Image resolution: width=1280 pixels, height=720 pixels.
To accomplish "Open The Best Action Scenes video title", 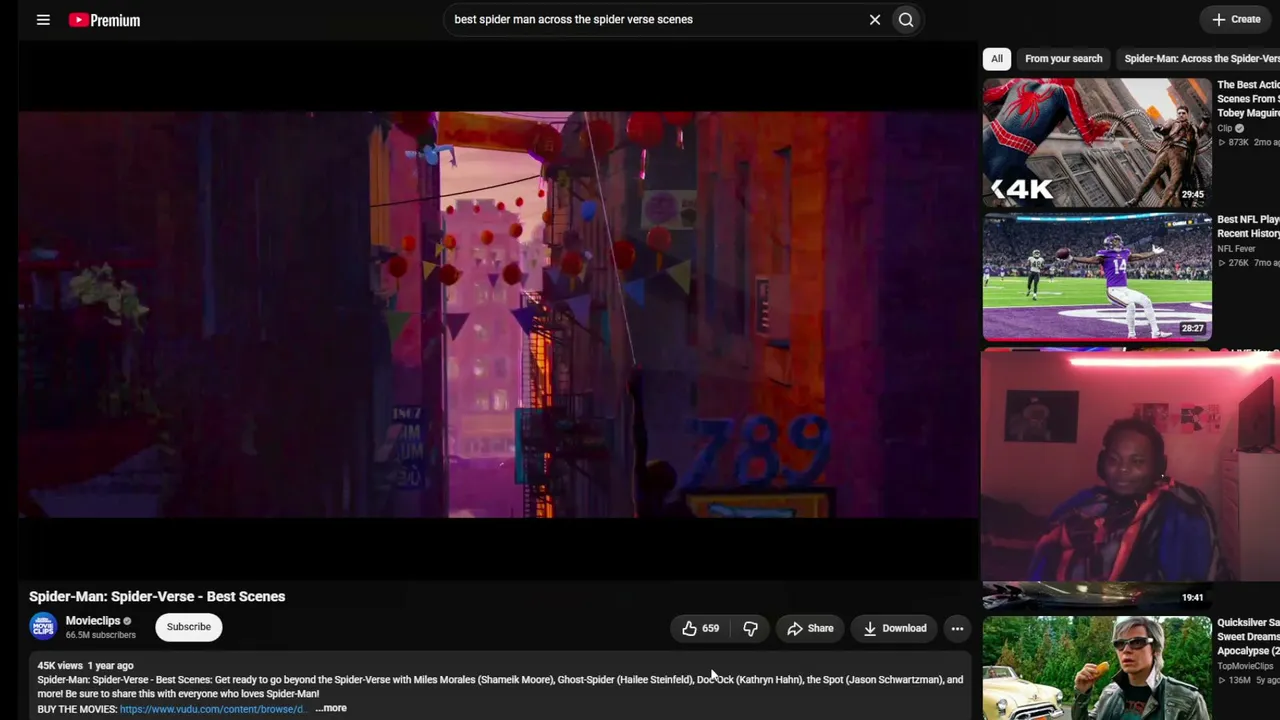I will [1248, 99].
